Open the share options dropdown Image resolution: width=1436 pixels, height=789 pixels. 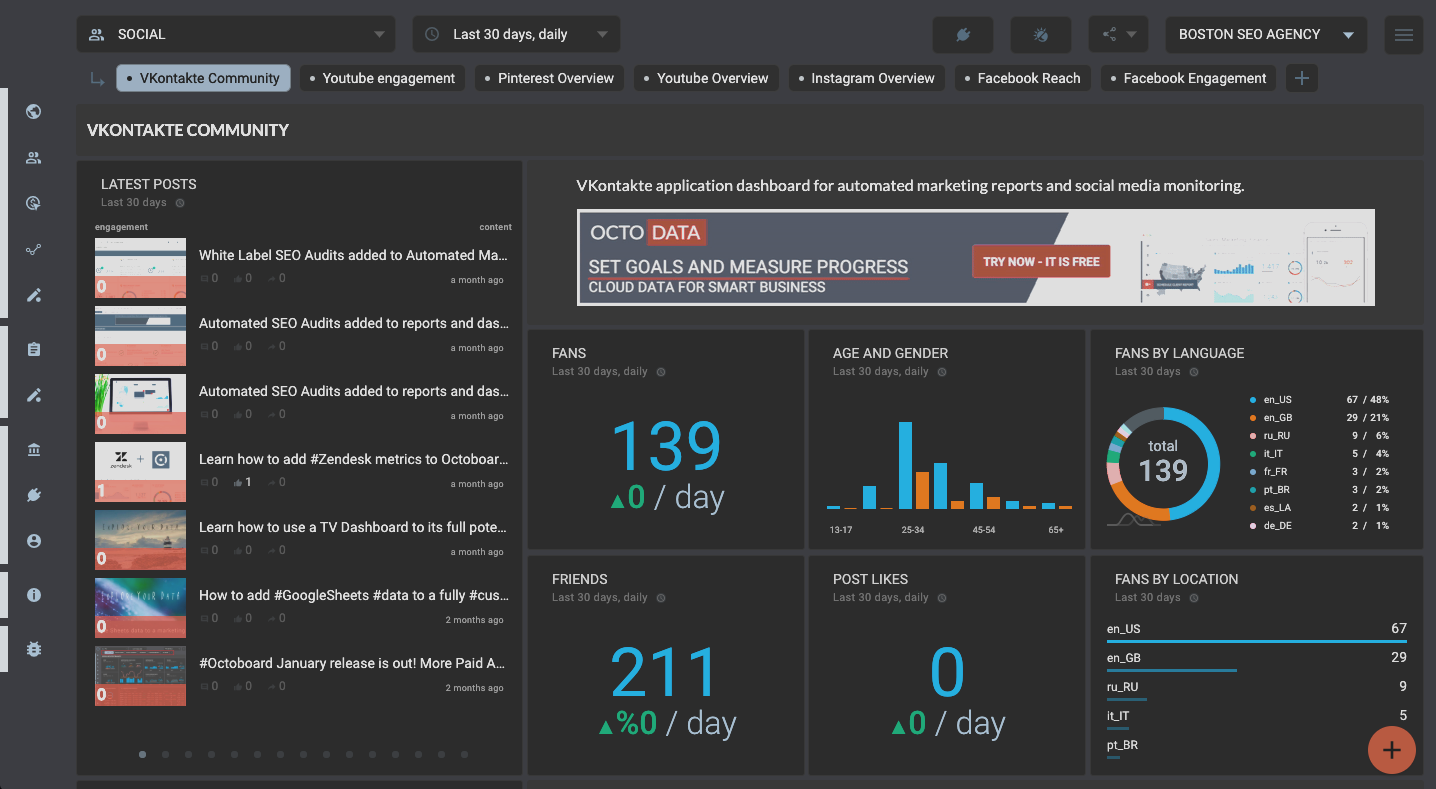pos(1118,34)
